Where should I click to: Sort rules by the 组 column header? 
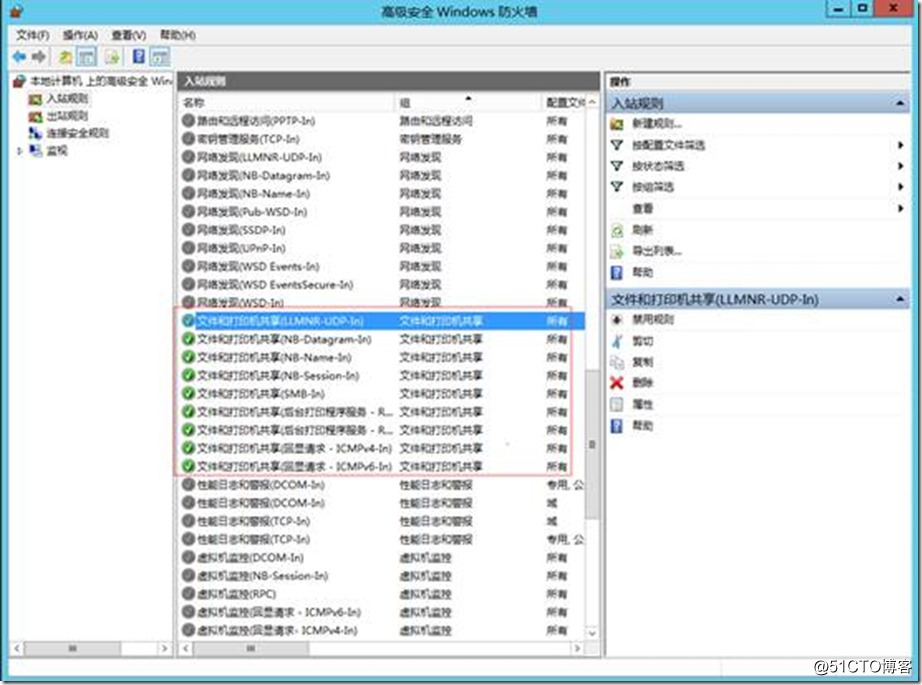(x=469, y=102)
